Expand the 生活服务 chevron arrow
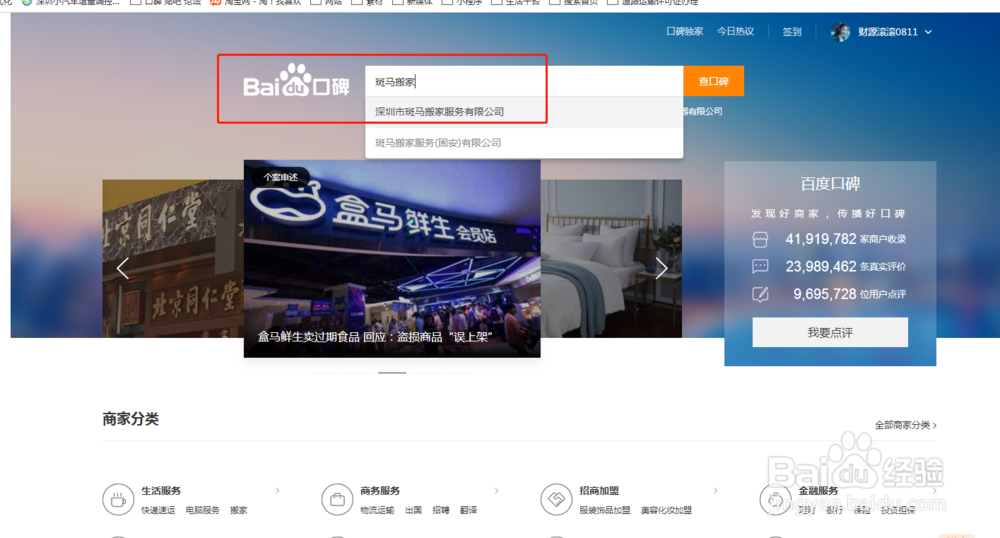The height and width of the screenshot is (538, 1000). tap(277, 490)
